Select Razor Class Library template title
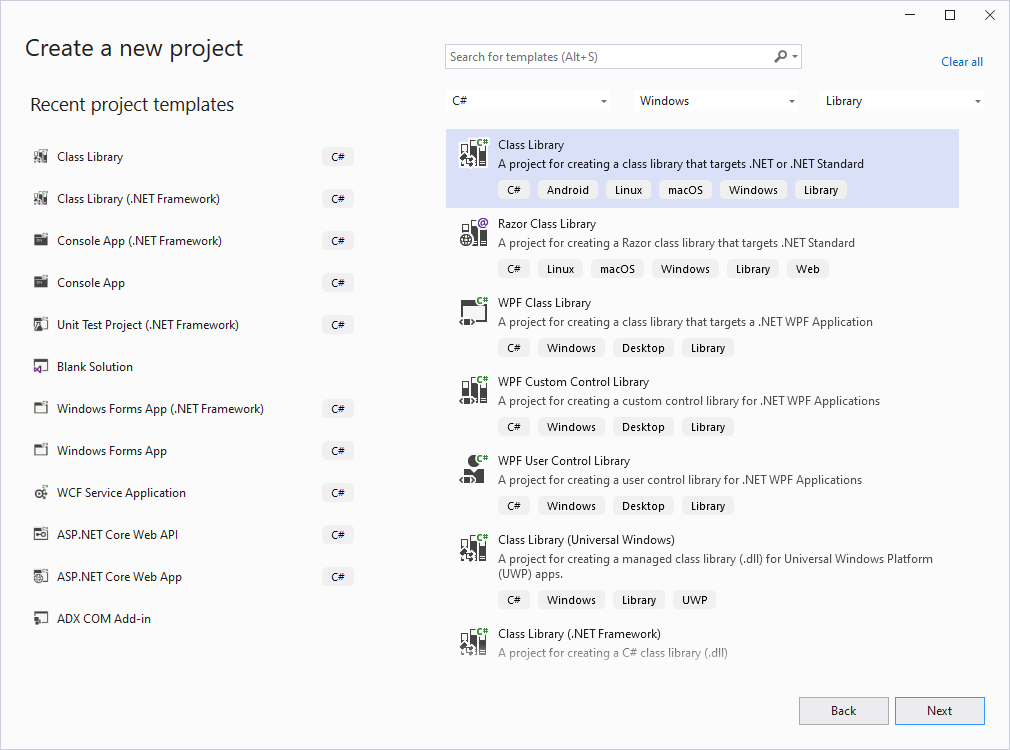 tap(547, 224)
